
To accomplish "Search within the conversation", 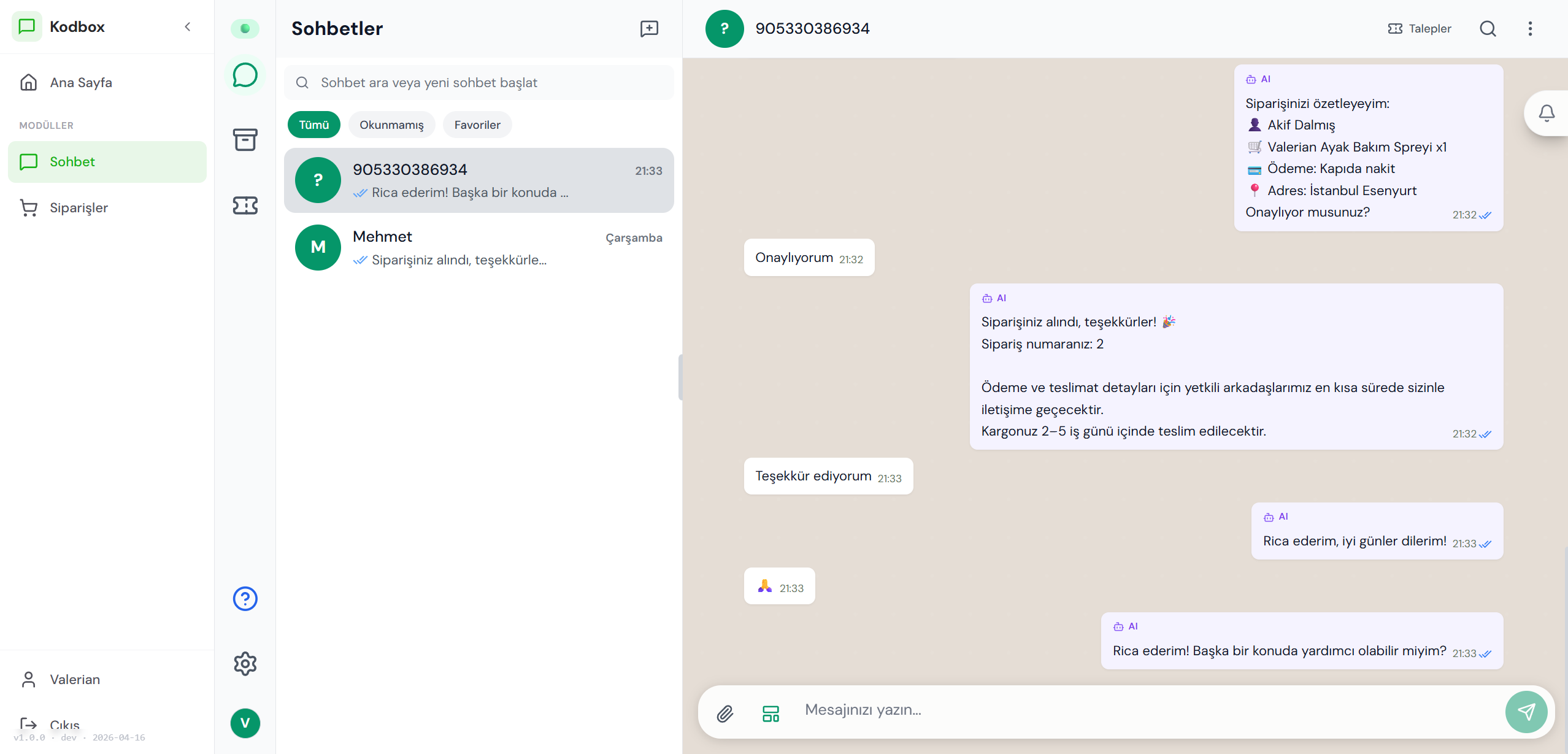I will click(1488, 28).
